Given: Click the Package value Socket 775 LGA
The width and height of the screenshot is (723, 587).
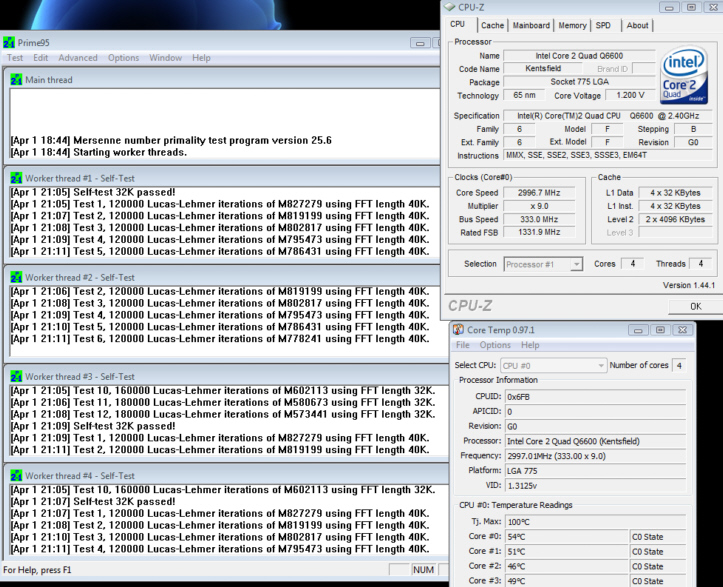Looking at the screenshot, I should pos(579,82).
